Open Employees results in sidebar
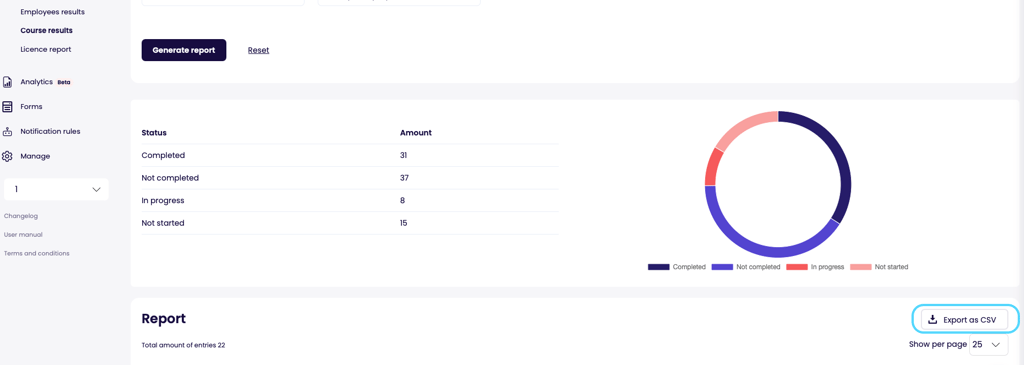Viewport: 1024px width, 365px height. tap(52, 12)
